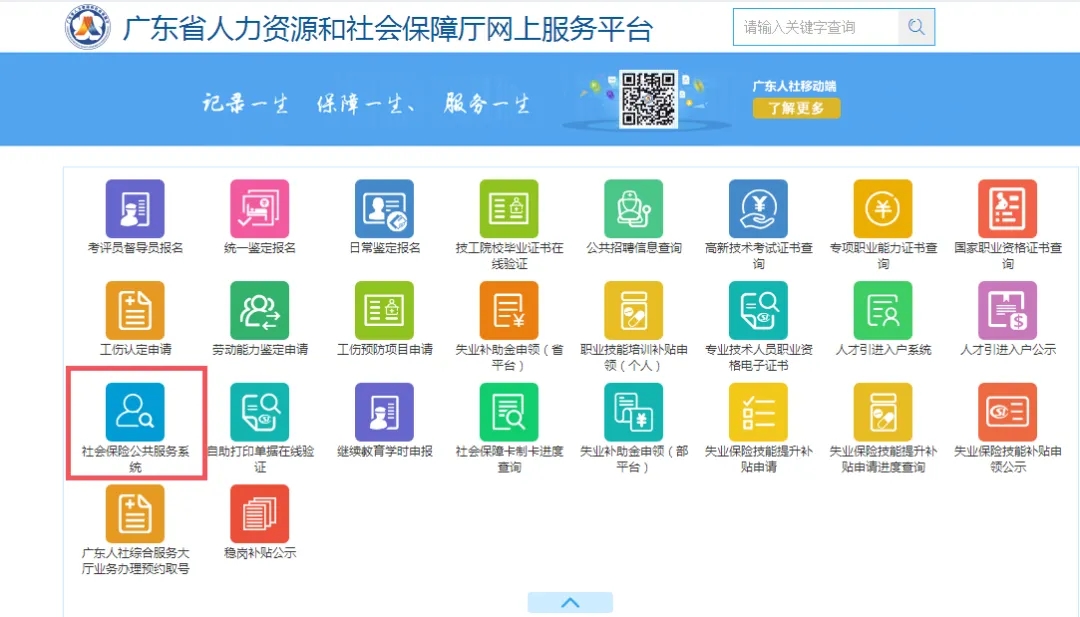Click the search magnifier button
The height and width of the screenshot is (617, 1080).
tap(916, 27)
